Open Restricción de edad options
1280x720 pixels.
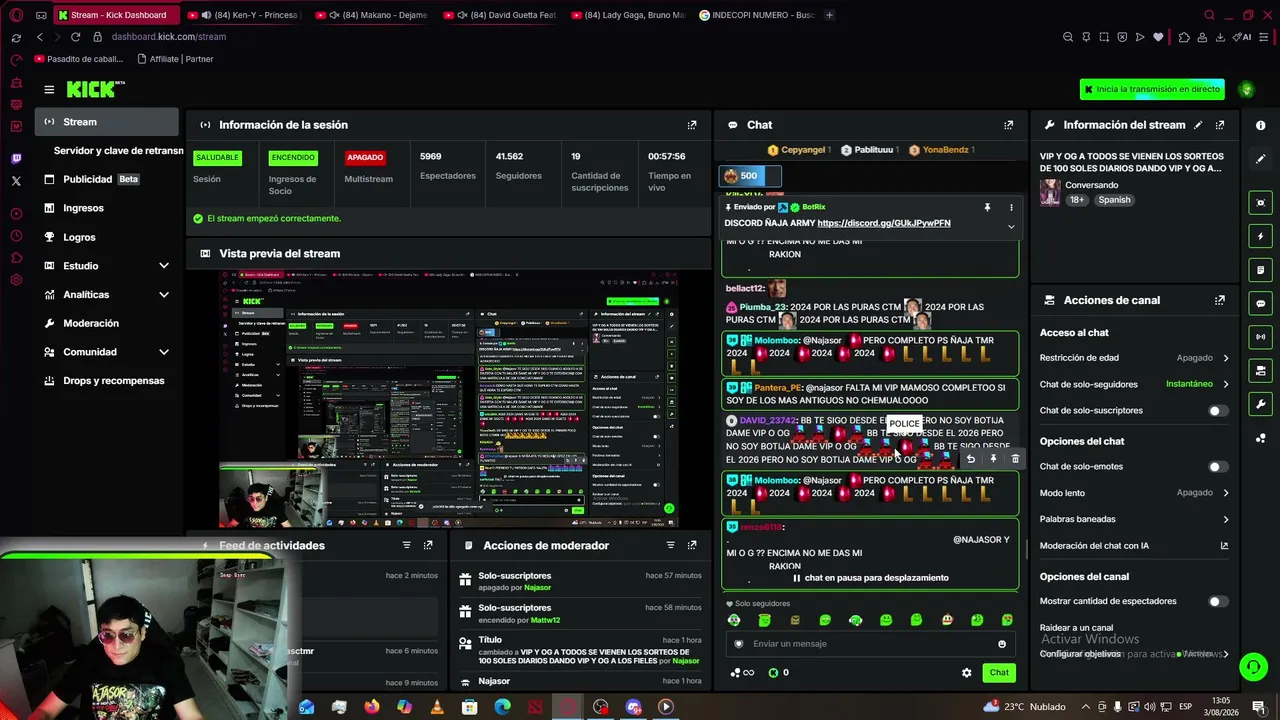pos(1134,358)
